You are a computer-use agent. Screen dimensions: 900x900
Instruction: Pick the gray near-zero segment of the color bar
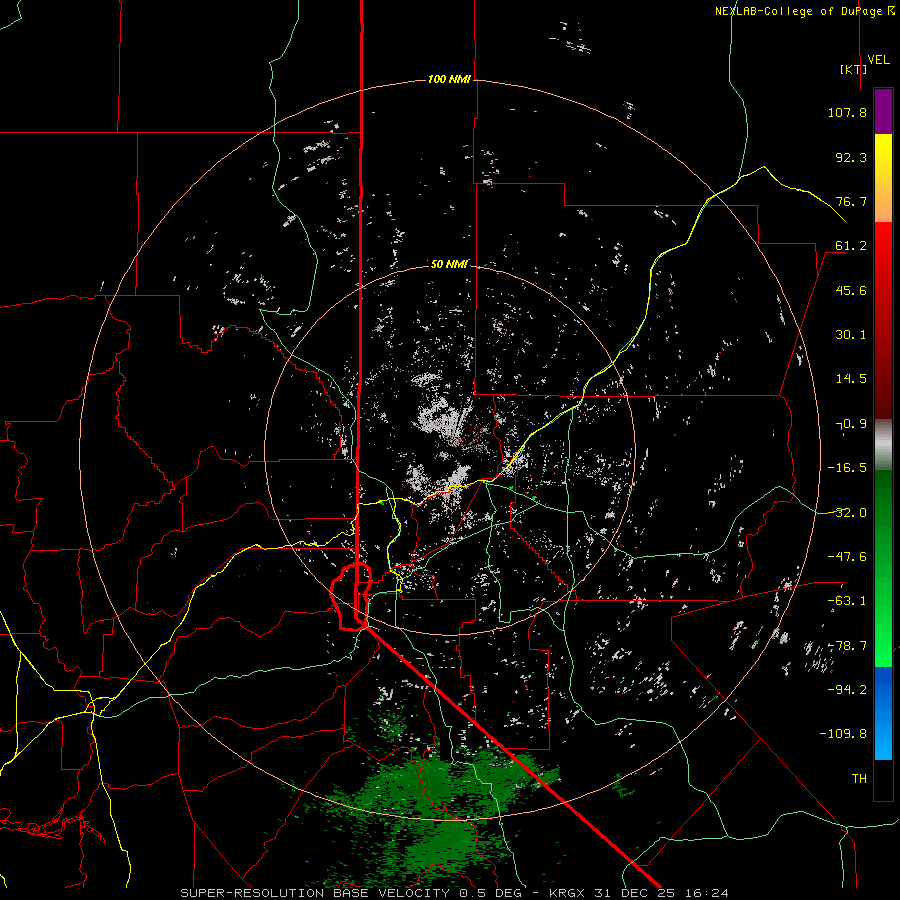[883, 443]
